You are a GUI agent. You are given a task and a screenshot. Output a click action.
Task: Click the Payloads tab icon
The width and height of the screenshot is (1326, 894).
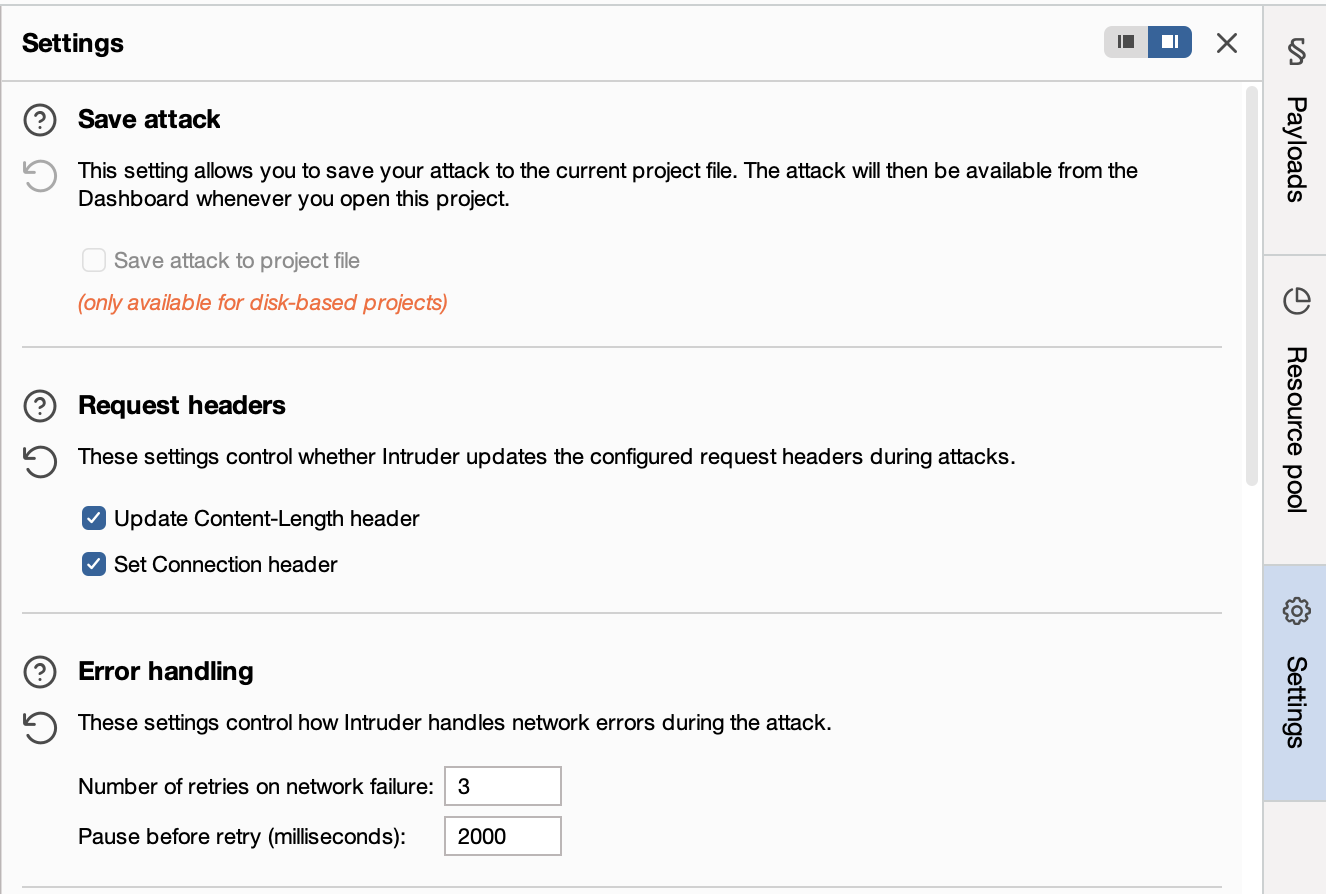[x=1296, y=52]
